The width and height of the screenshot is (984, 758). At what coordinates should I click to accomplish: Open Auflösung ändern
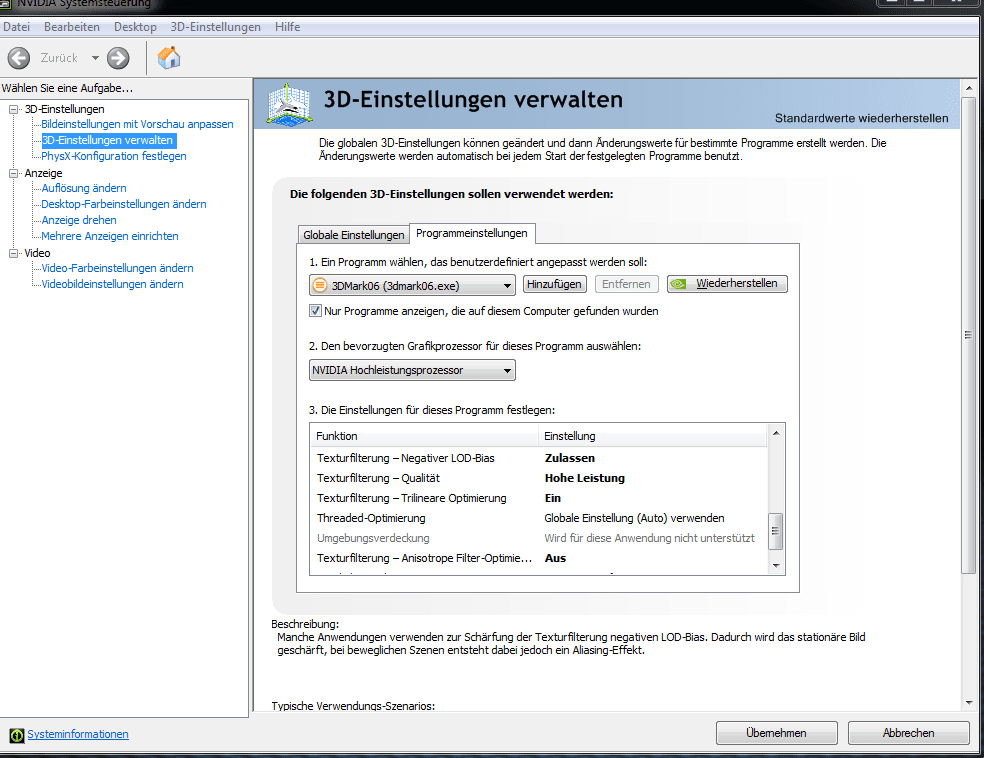[84, 188]
